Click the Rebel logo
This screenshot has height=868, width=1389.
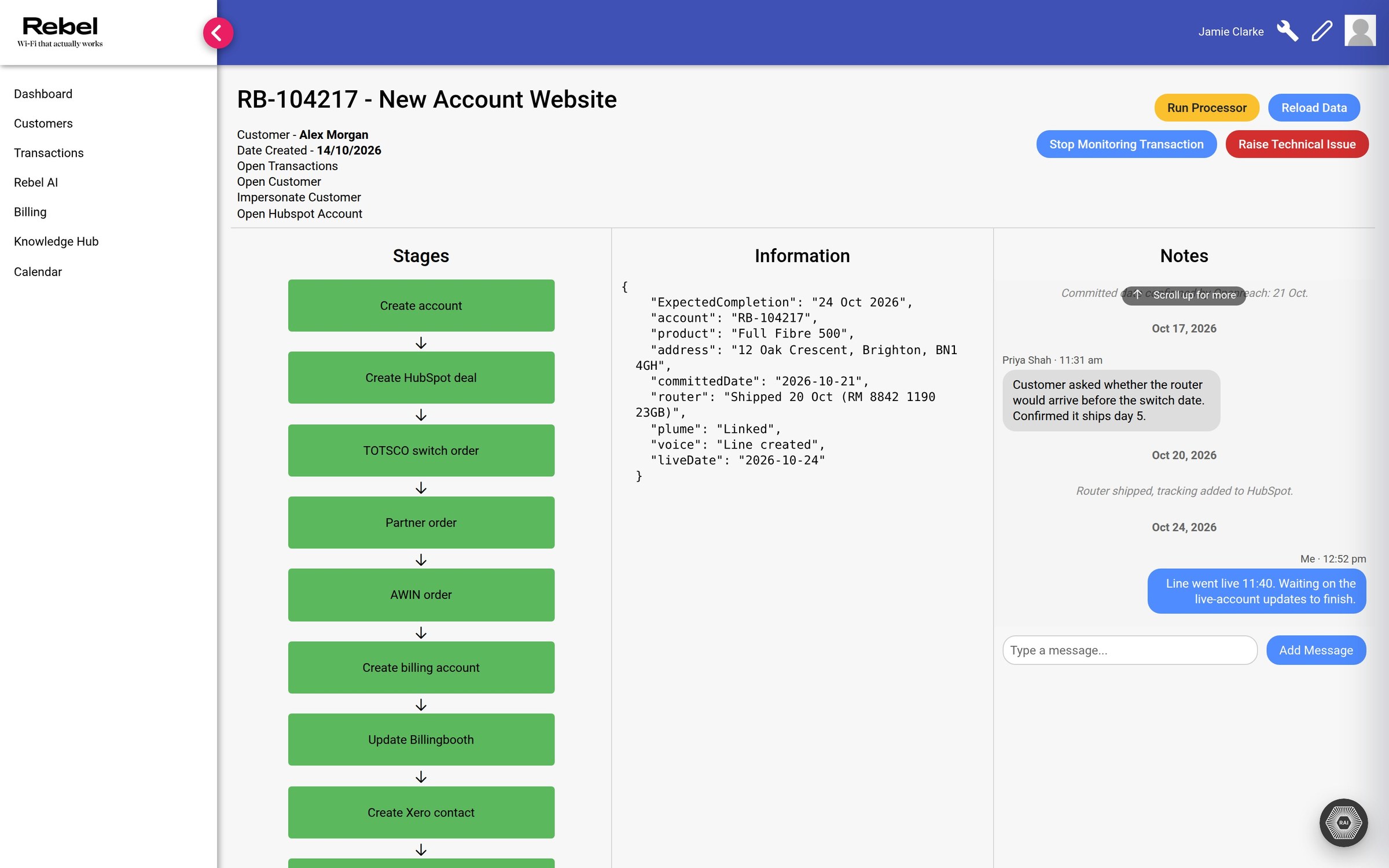(x=60, y=32)
